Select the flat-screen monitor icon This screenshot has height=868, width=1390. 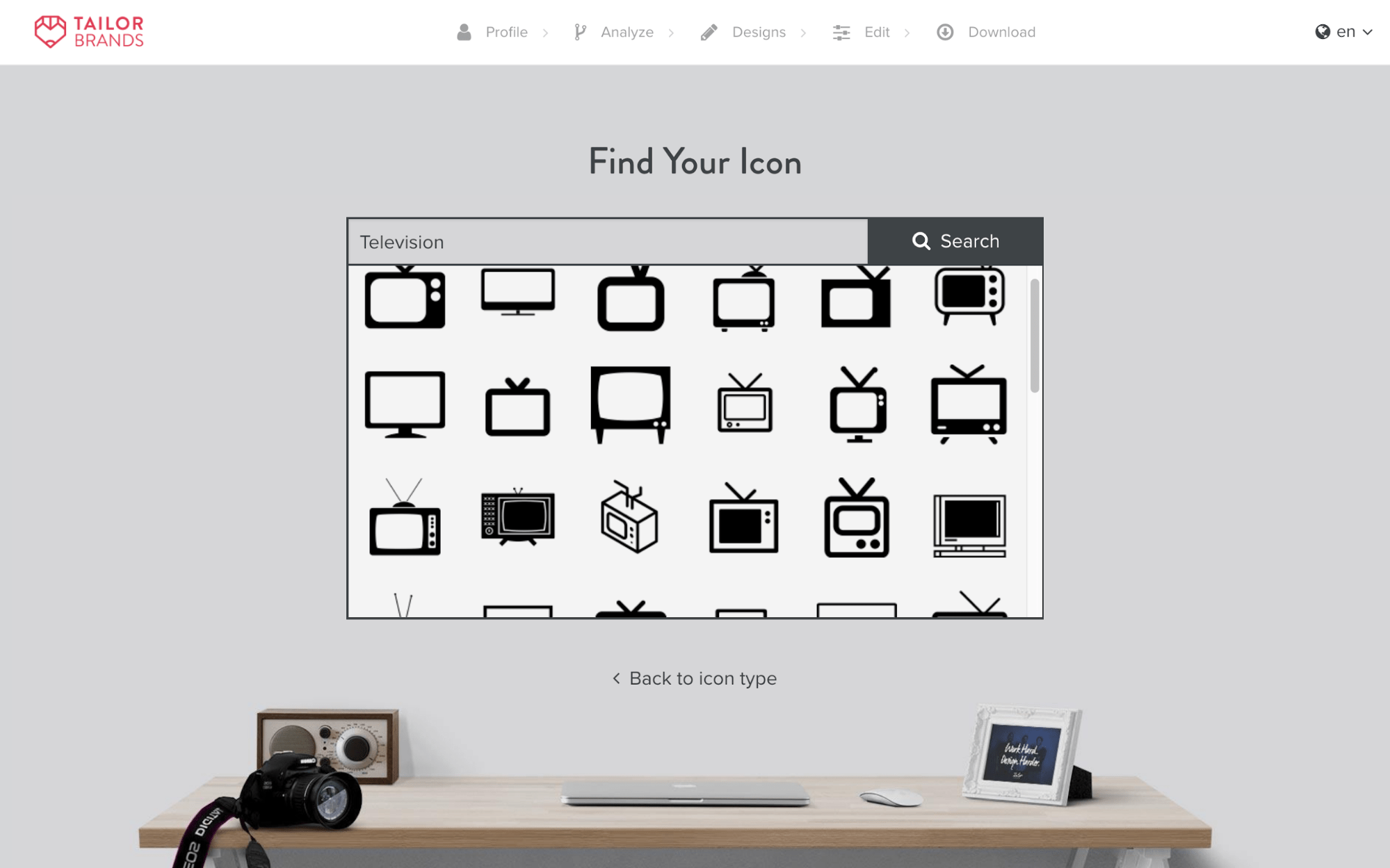coord(517,296)
